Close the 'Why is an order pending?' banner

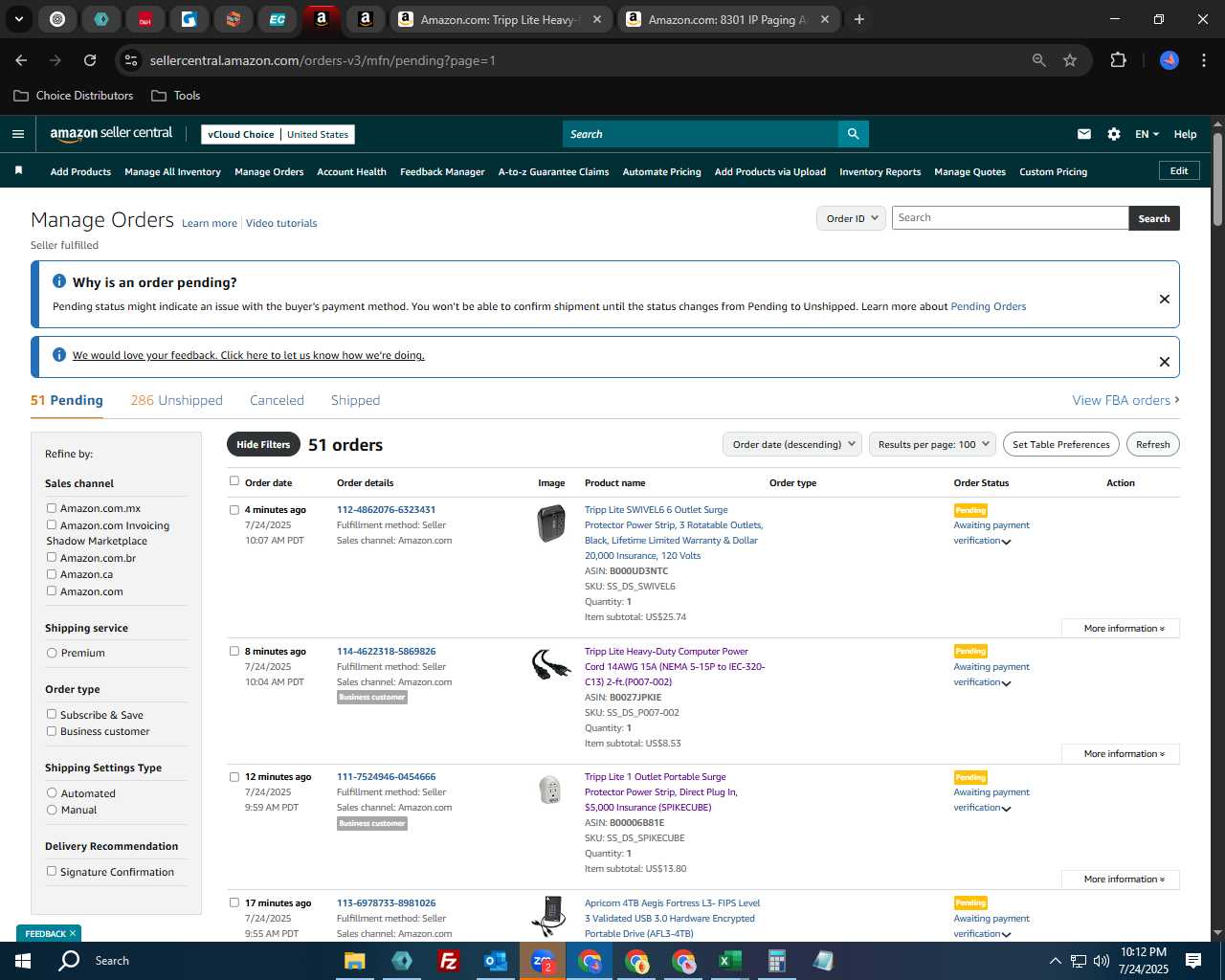pos(1165,299)
